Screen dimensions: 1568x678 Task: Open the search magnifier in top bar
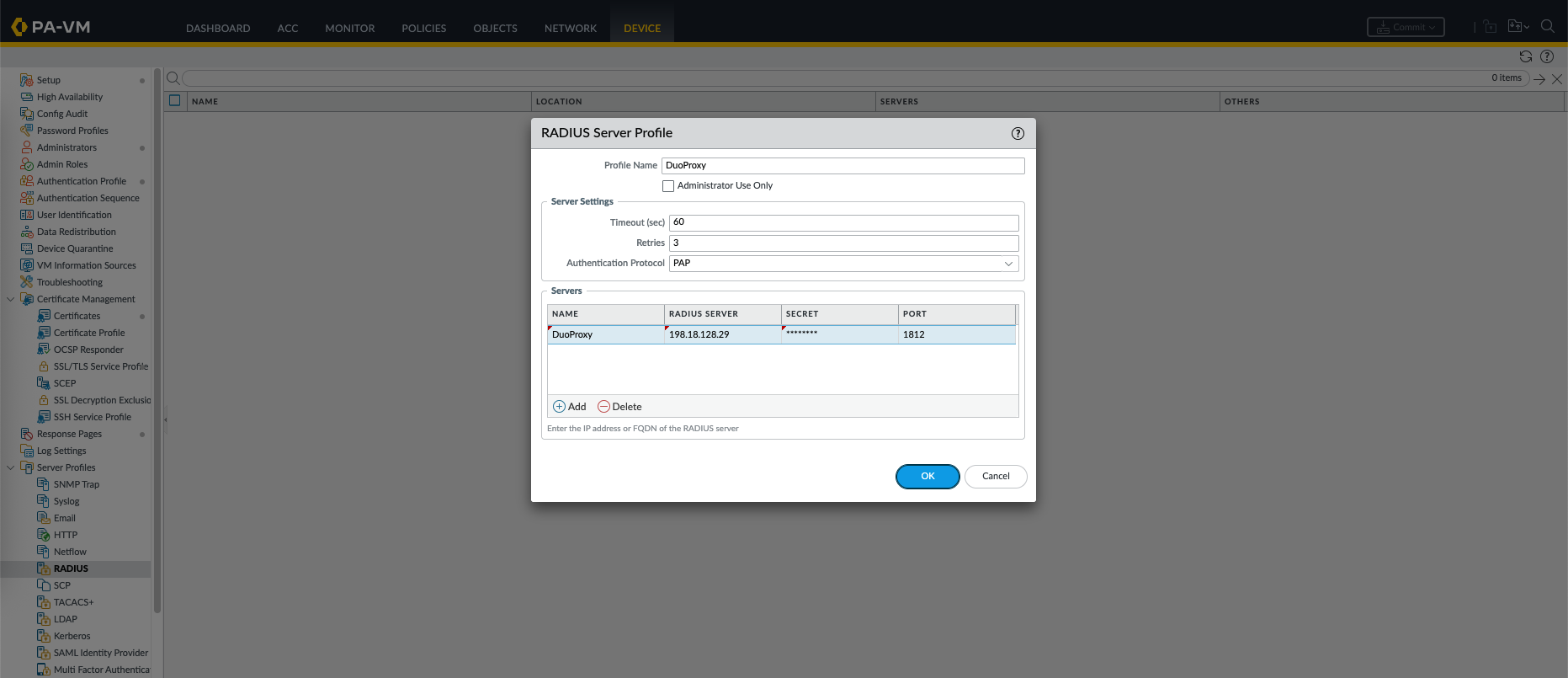(x=1547, y=27)
